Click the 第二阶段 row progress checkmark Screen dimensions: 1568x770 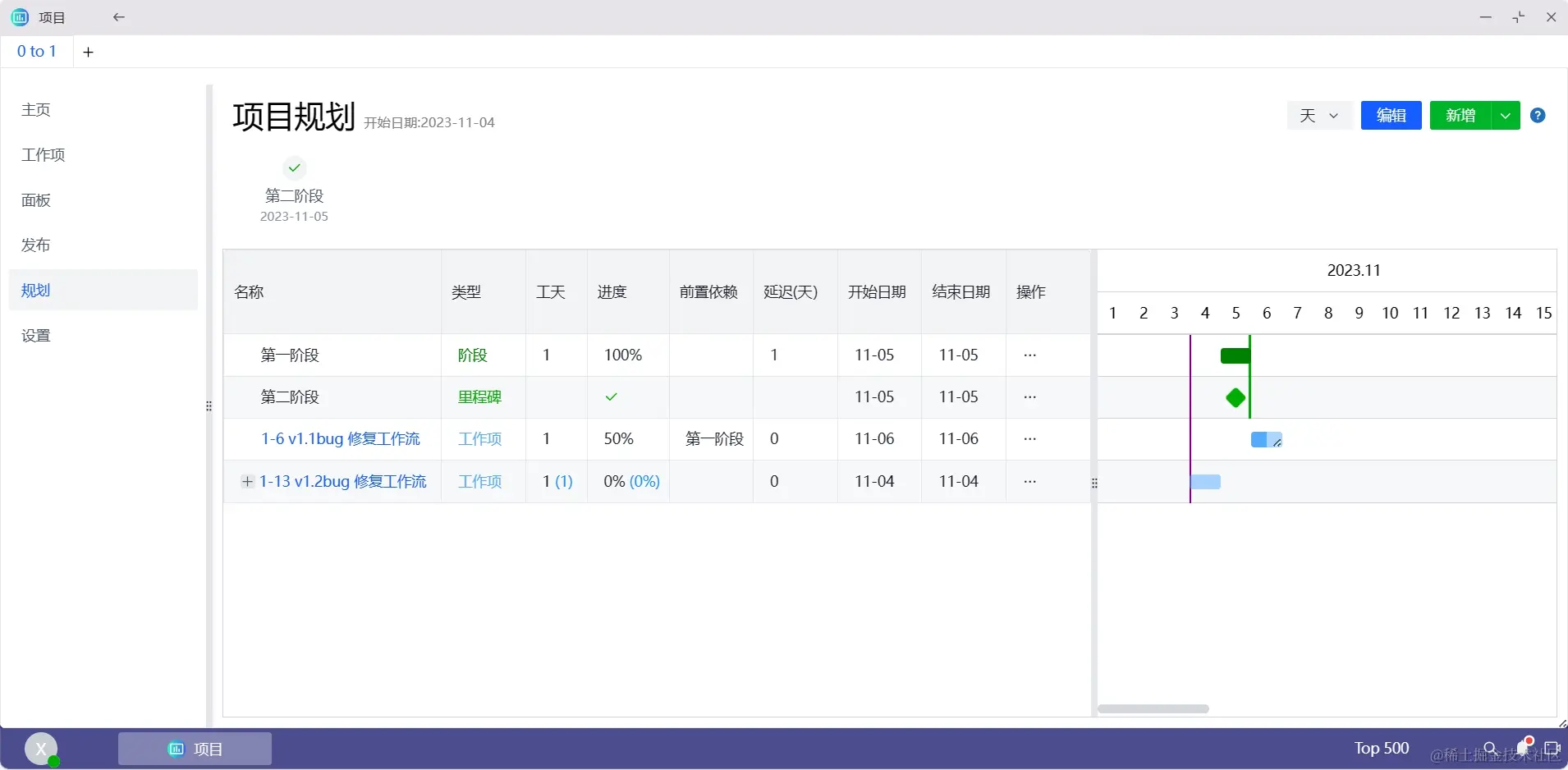611,397
